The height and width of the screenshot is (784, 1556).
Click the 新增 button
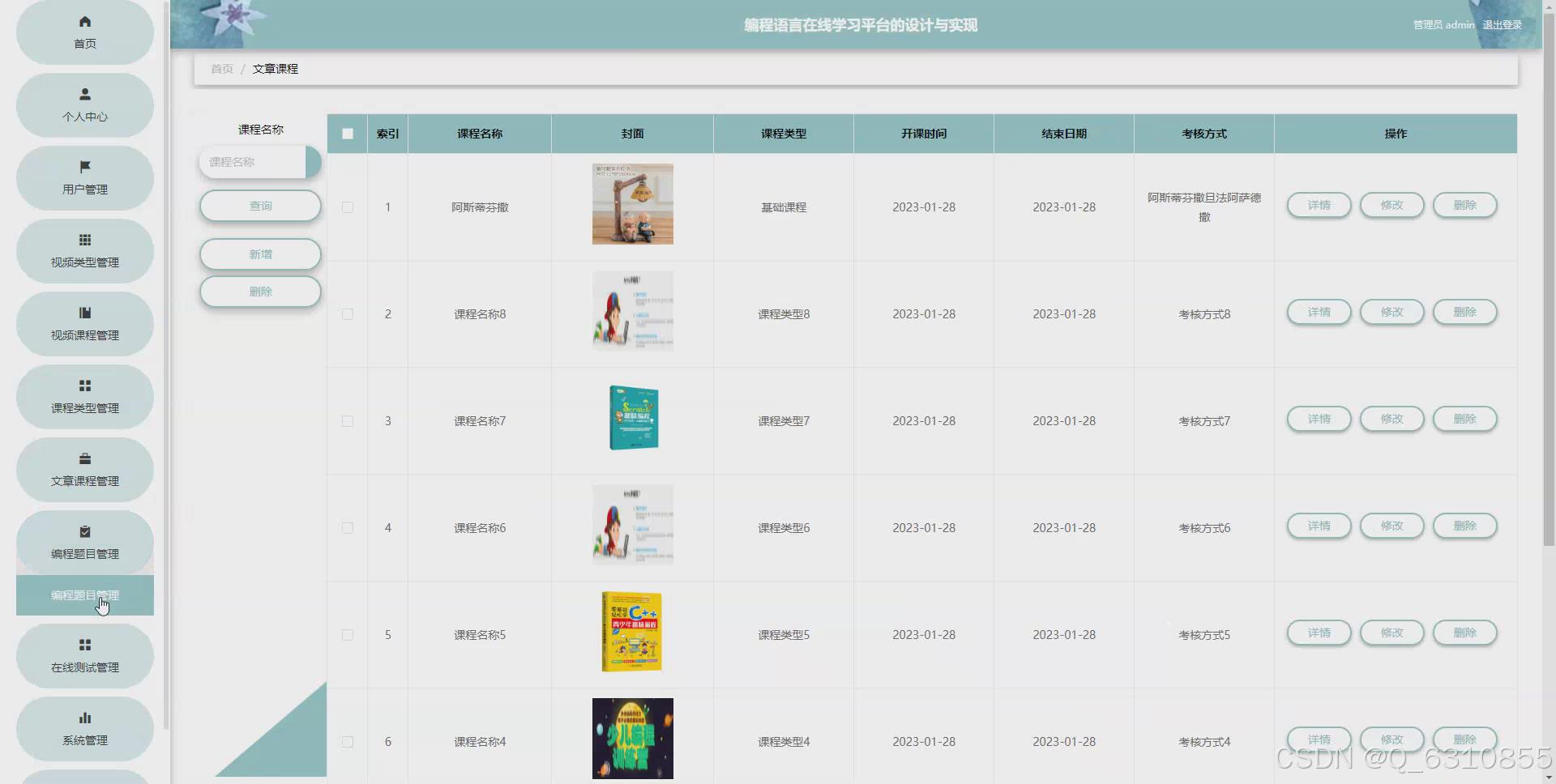[x=260, y=254]
